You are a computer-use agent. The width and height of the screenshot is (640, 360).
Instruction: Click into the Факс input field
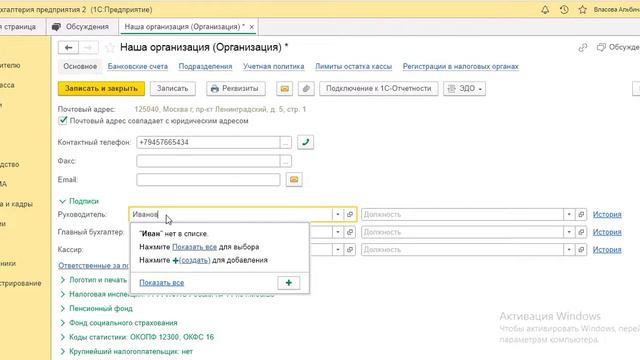208,161
